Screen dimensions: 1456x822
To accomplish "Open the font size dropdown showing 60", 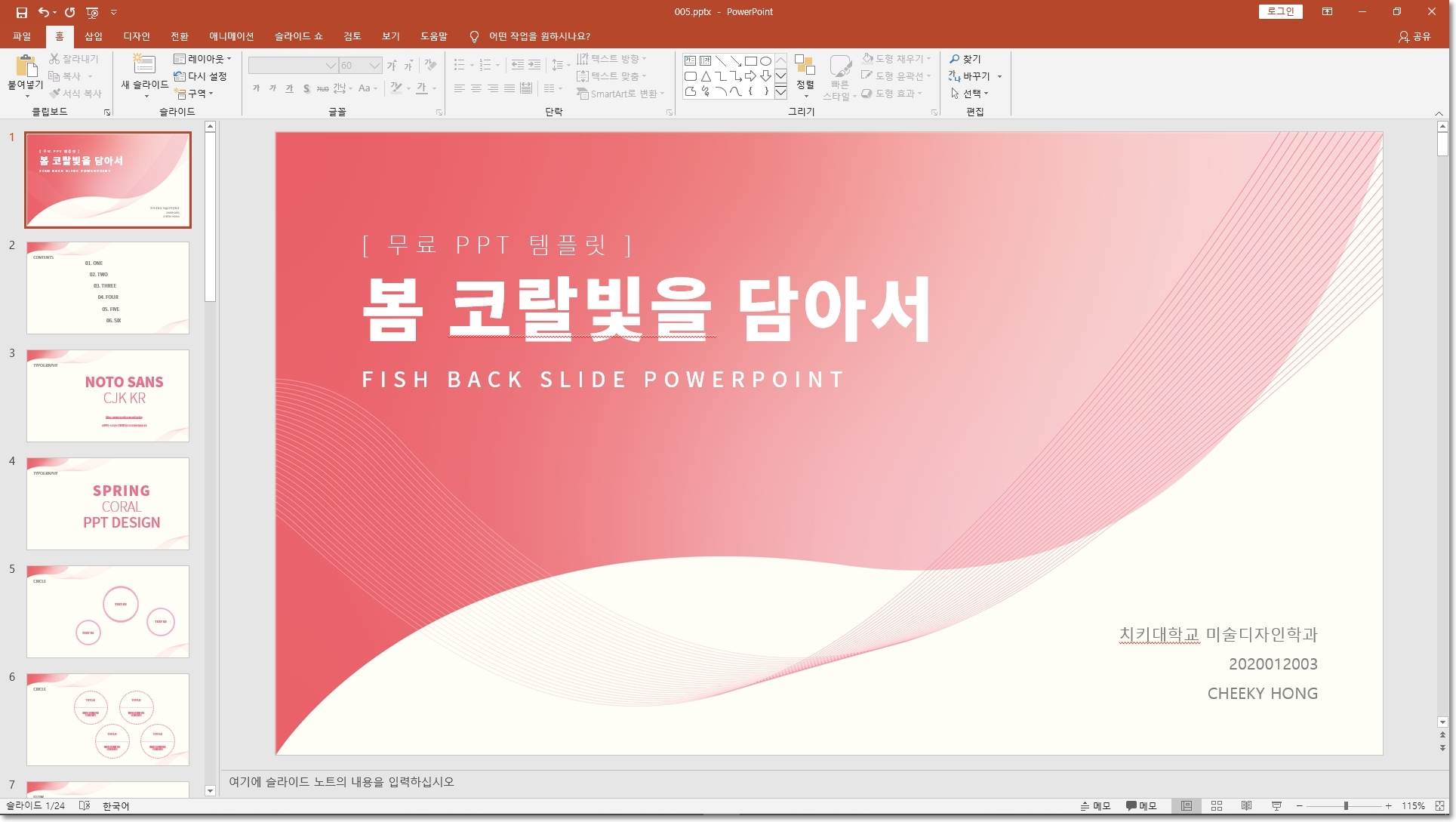I will coord(374,66).
